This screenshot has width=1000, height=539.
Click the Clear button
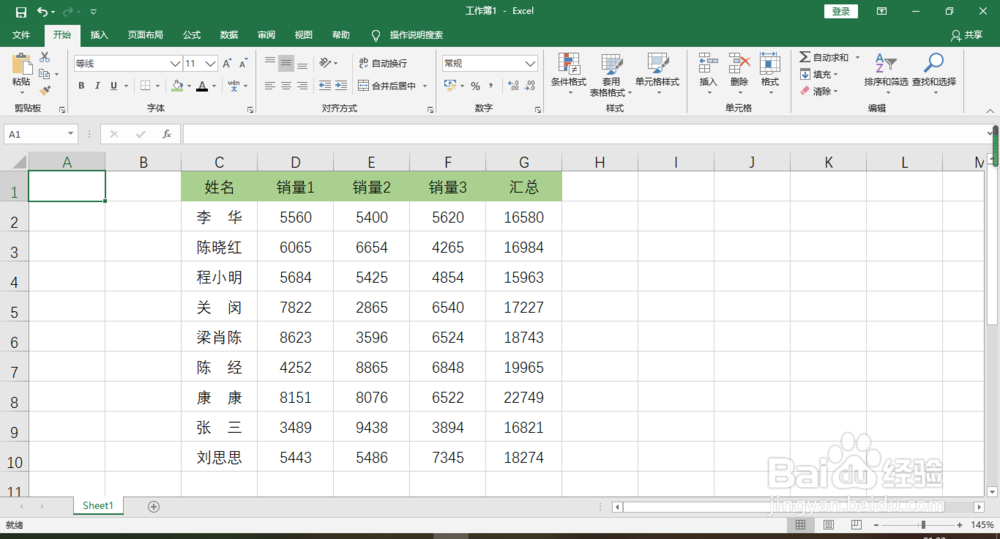[x=818, y=91]
